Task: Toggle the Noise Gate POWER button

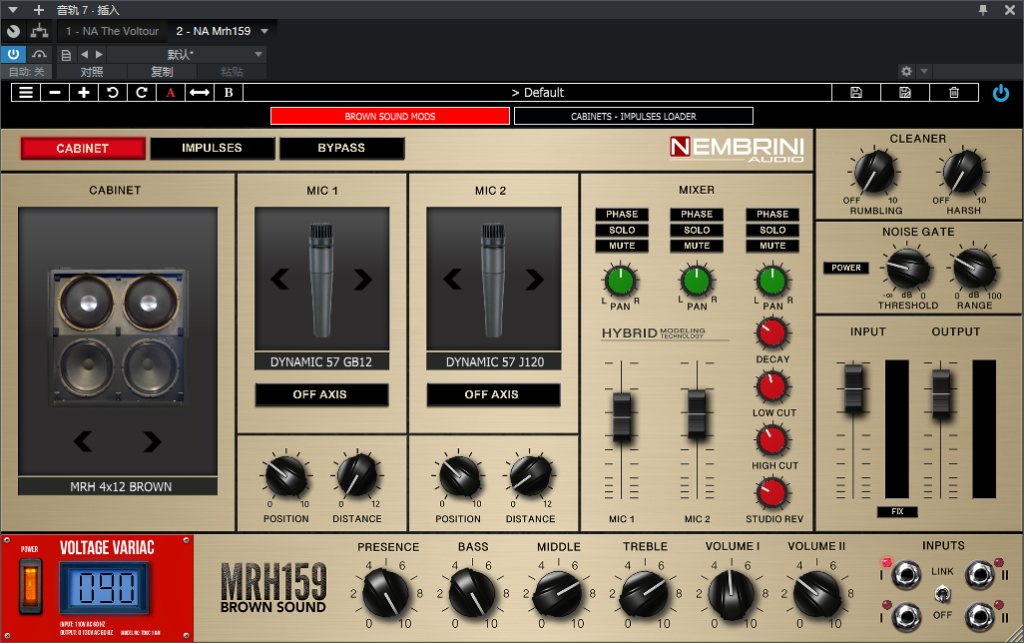Action: (x=846, y=268)
